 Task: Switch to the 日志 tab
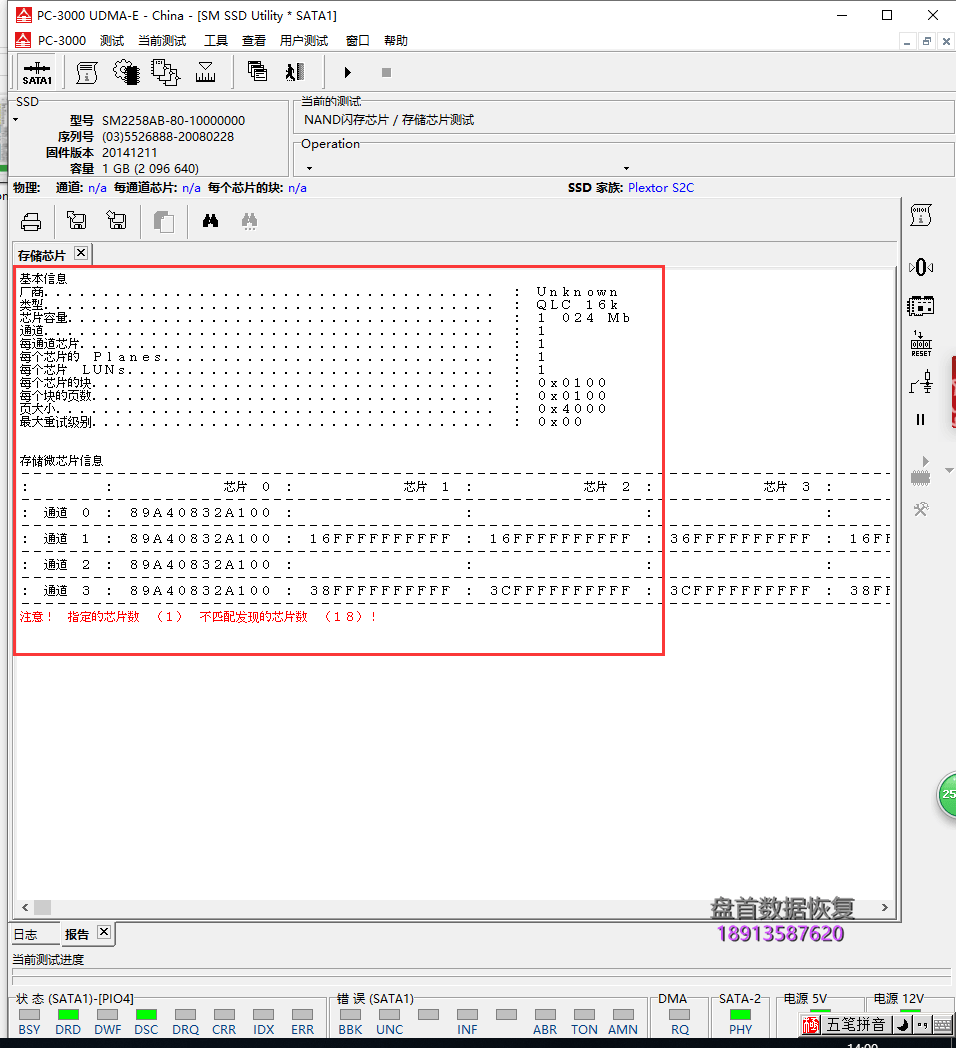pos(25,934)
